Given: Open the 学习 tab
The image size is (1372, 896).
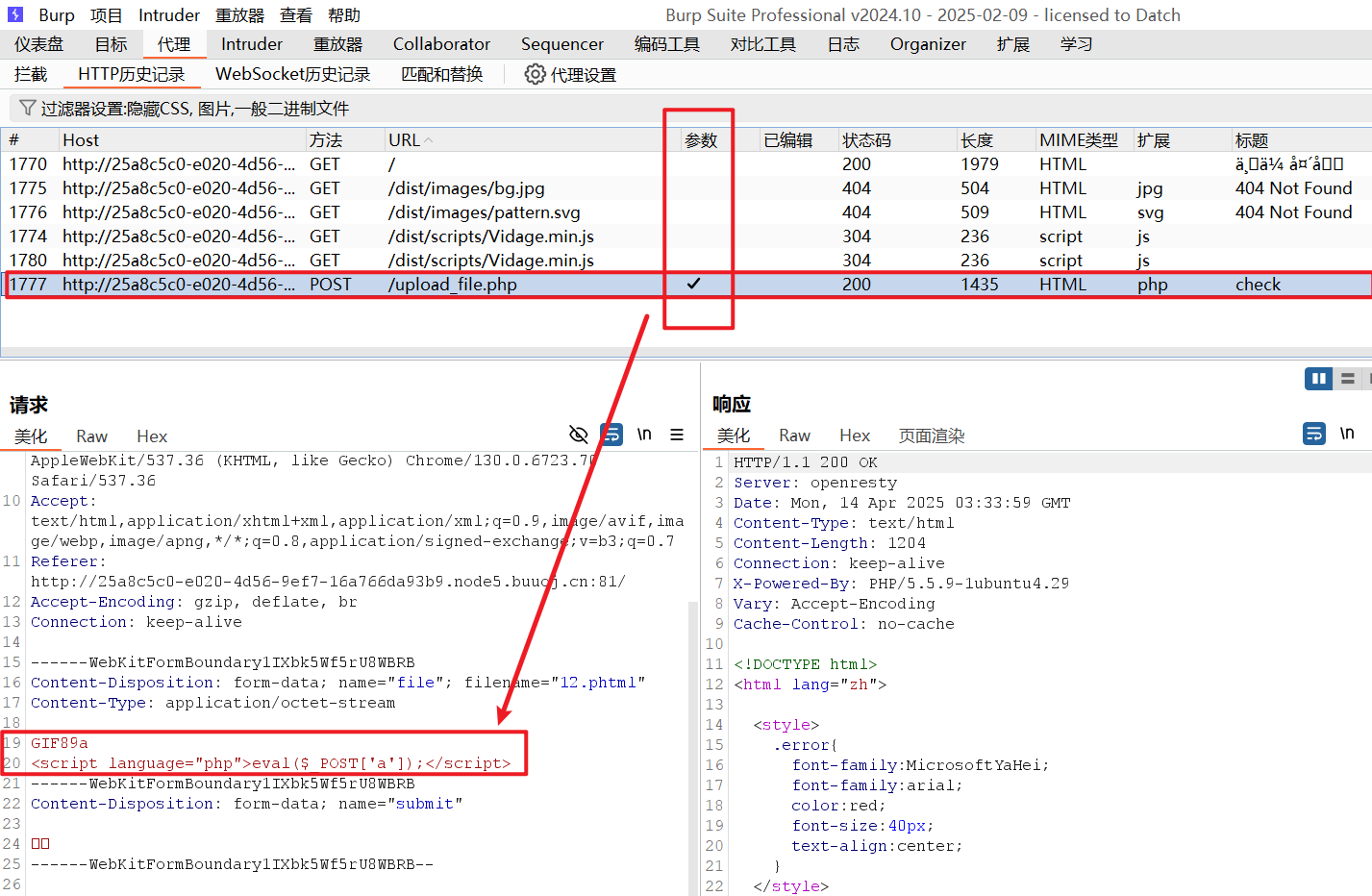Looking at the screenshot, I should 1077,44.
